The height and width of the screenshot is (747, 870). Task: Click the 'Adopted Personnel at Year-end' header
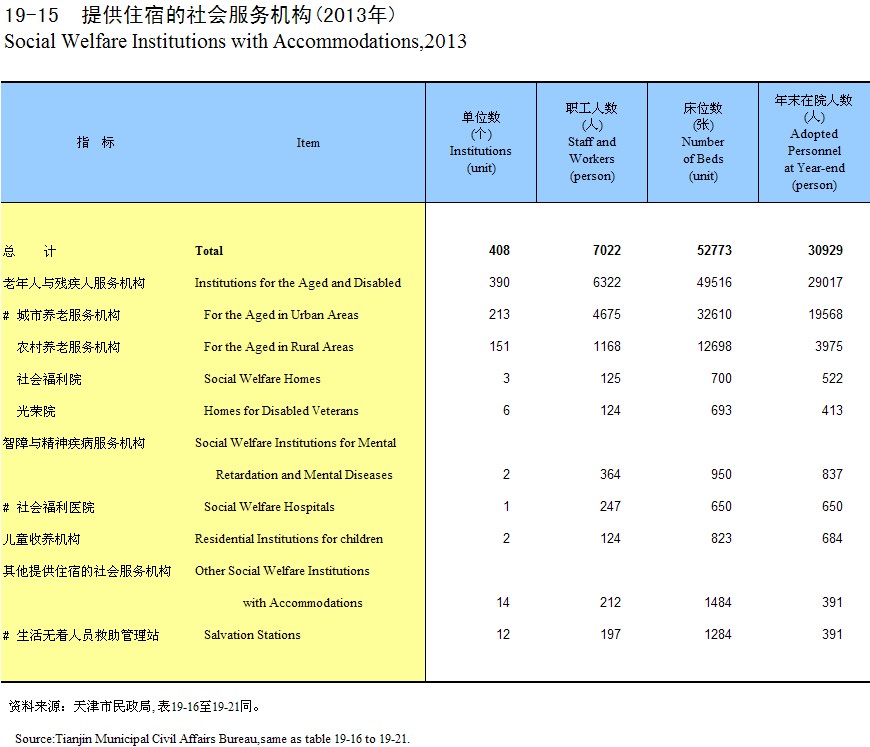814,143
